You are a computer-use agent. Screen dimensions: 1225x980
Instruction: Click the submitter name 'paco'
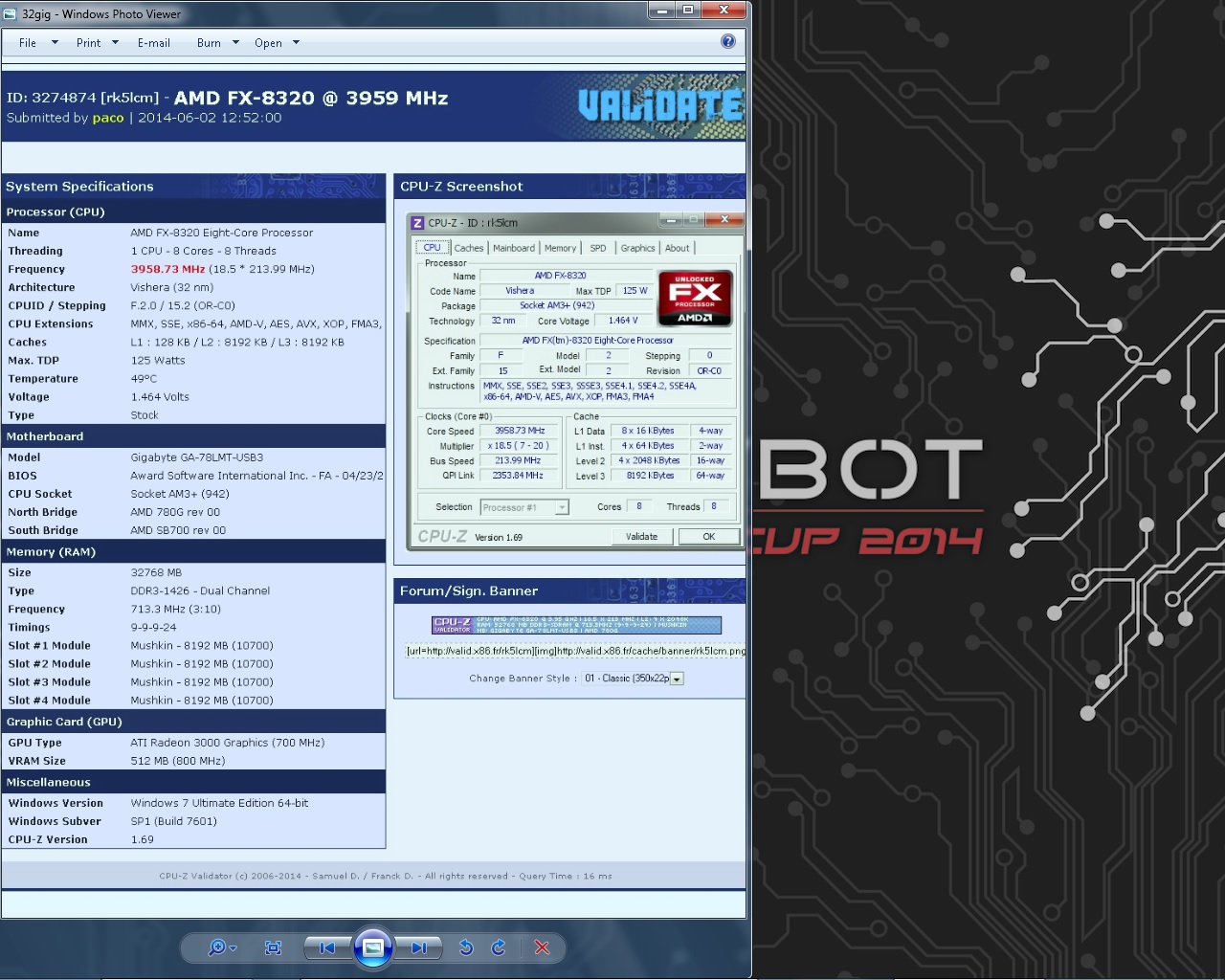[x=108, y=118]
